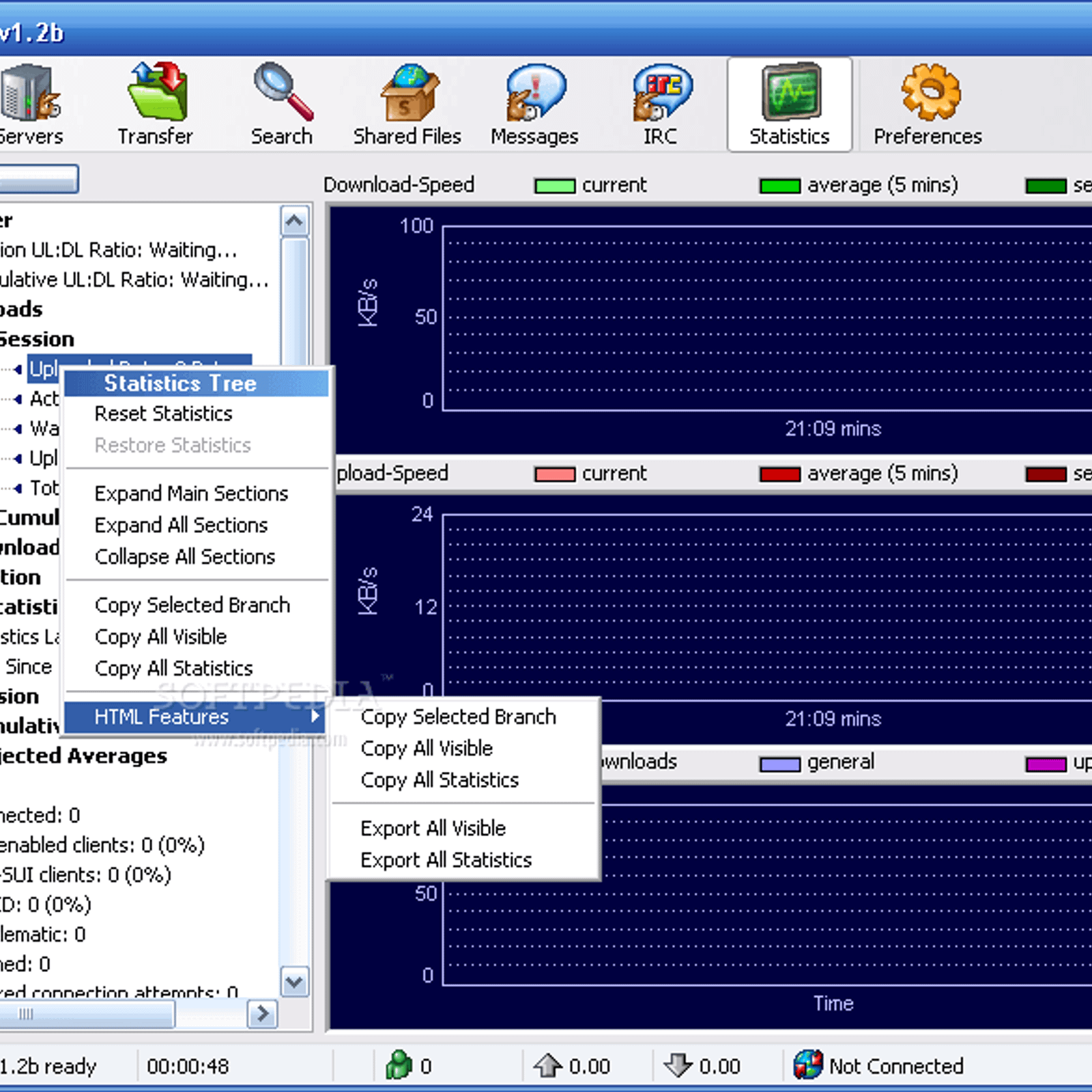Screen dimensions: 1092x1092
Task: Click the download arrow icon in status bar
Action: click(x=677, y=1065)
